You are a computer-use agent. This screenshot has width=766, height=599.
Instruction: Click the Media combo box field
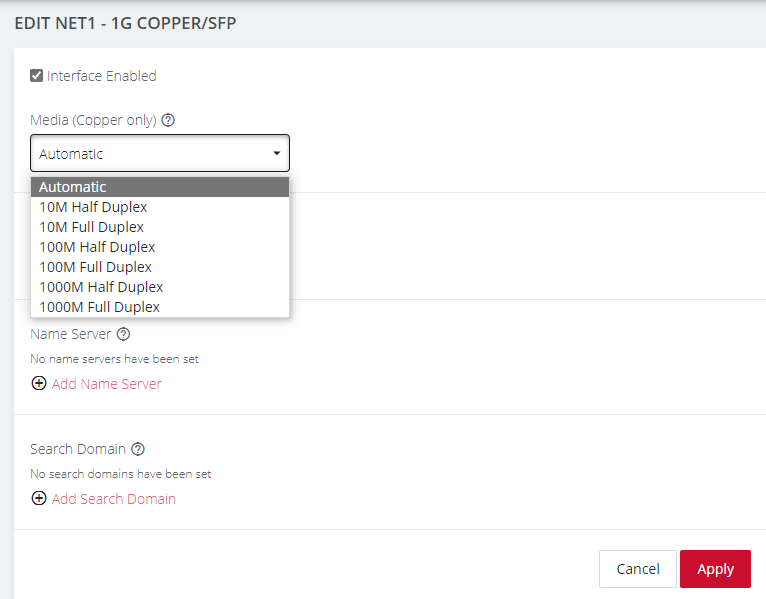[150, 154]
